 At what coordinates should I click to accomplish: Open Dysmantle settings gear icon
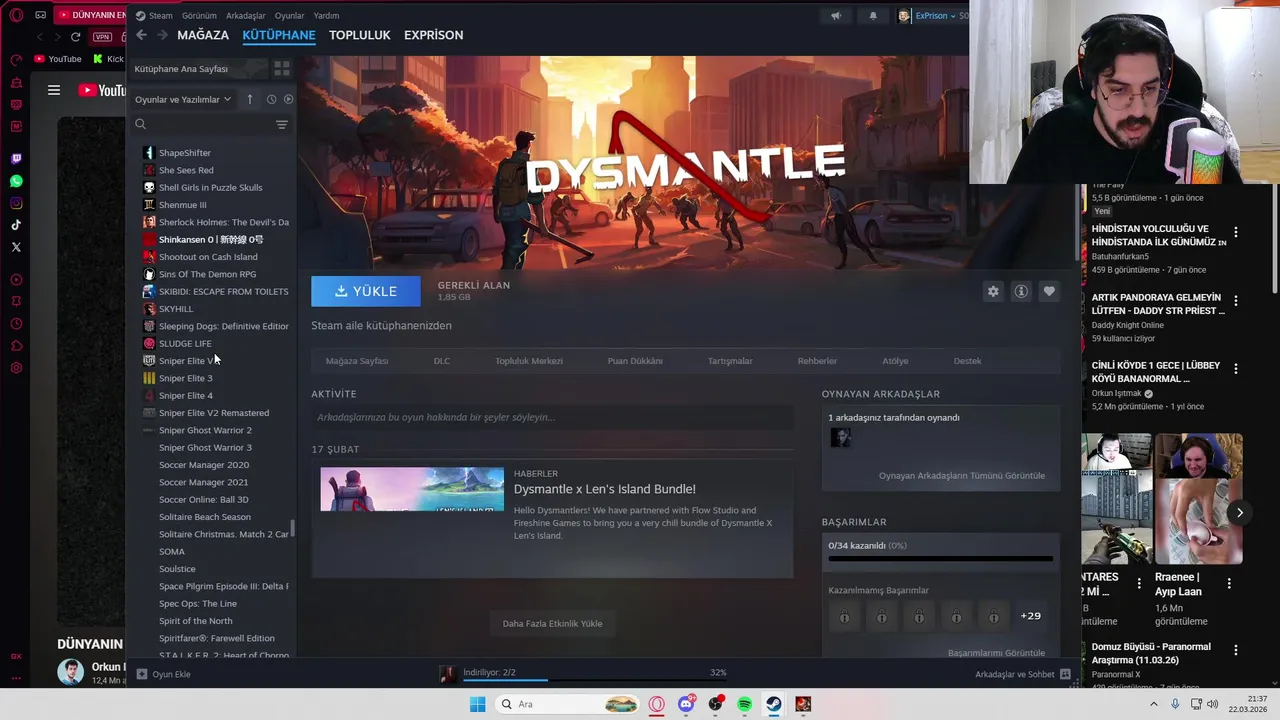click(x=993, y=291)
